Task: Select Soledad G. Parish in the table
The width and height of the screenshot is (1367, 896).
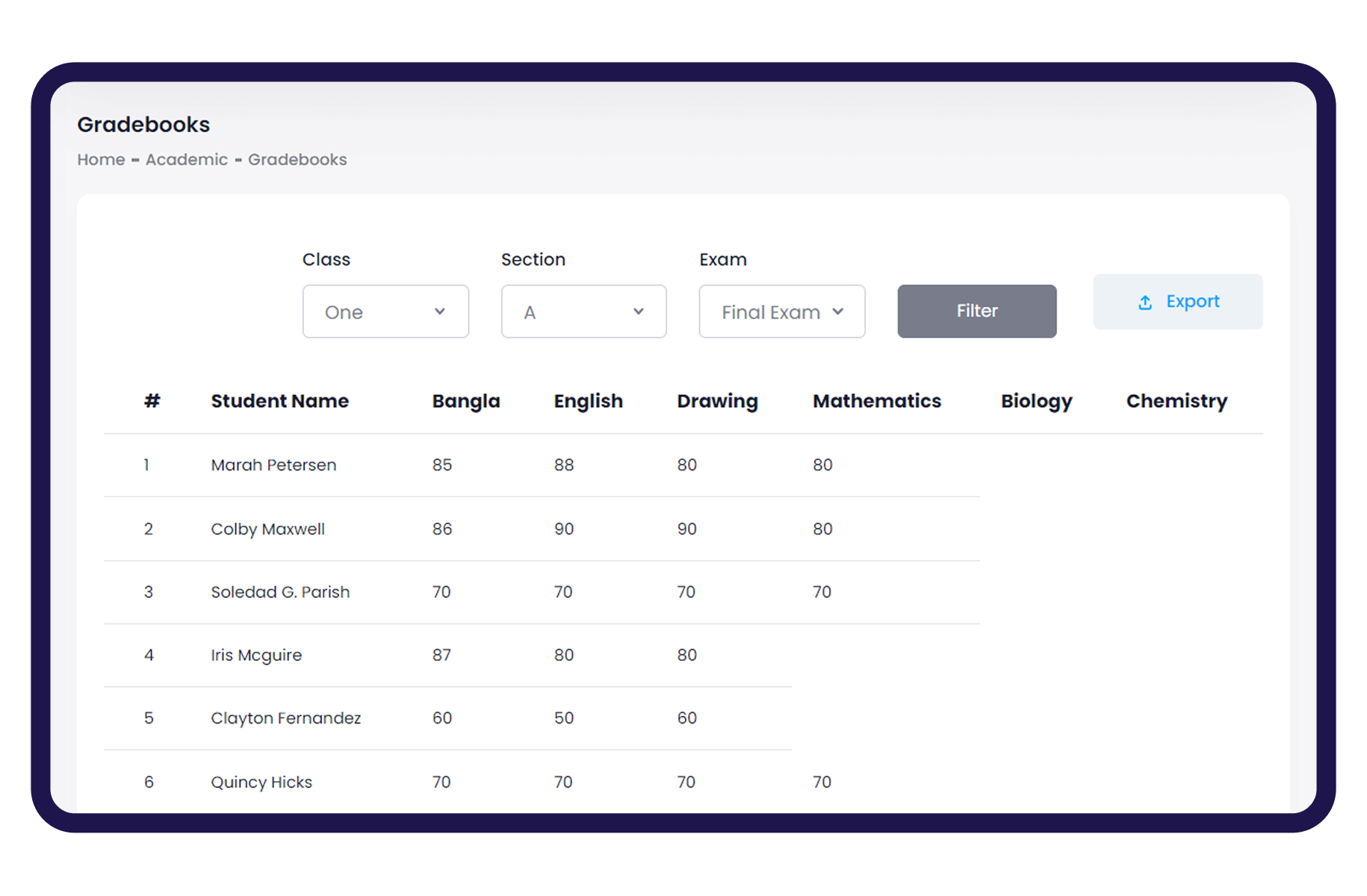Action: (280, 592)
